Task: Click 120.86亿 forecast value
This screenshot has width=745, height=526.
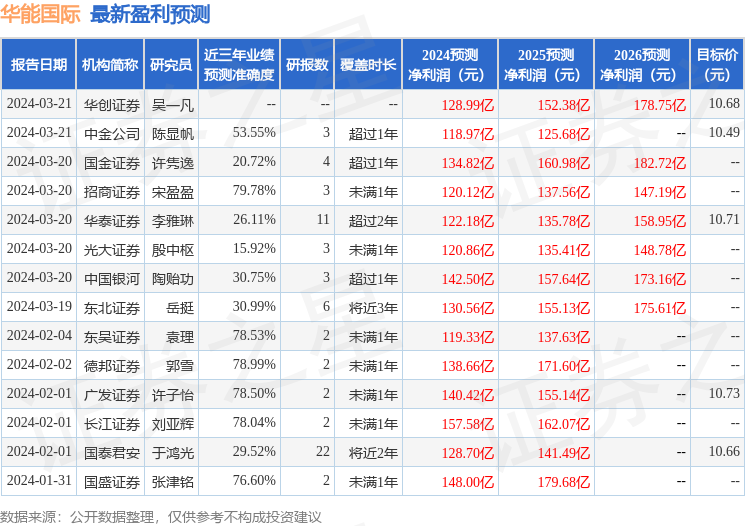Action: click(x=468, y=250)
